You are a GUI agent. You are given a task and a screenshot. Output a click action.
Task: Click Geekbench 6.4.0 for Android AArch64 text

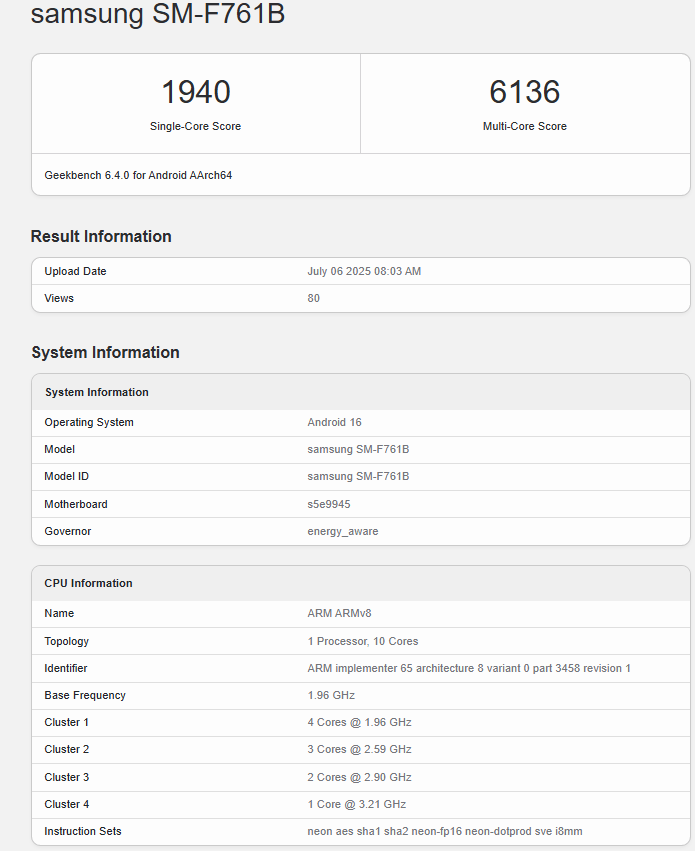point(138,175)
